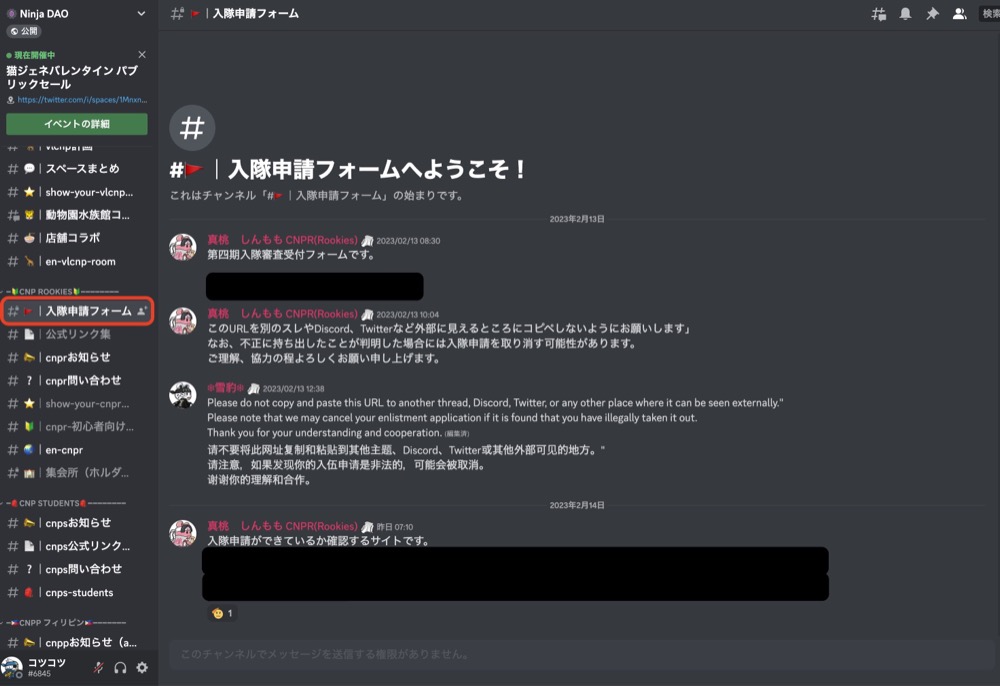Switch to the en-cnpr channel

(x=78, y=449)
